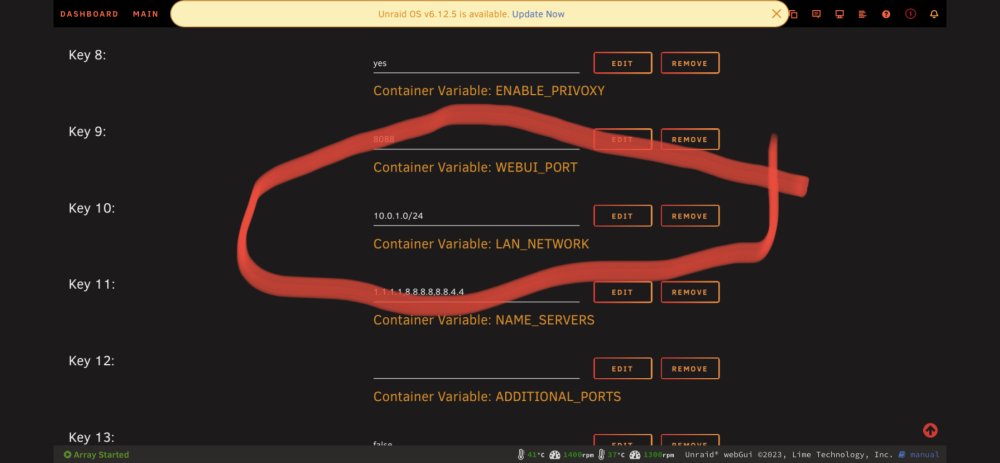Image resolution: width=1000 pixels, height=463 pixels.
Task: Remove the ENABLE_PRIVOXY variable
Action: pyautogui.click(x=690, y=63)
